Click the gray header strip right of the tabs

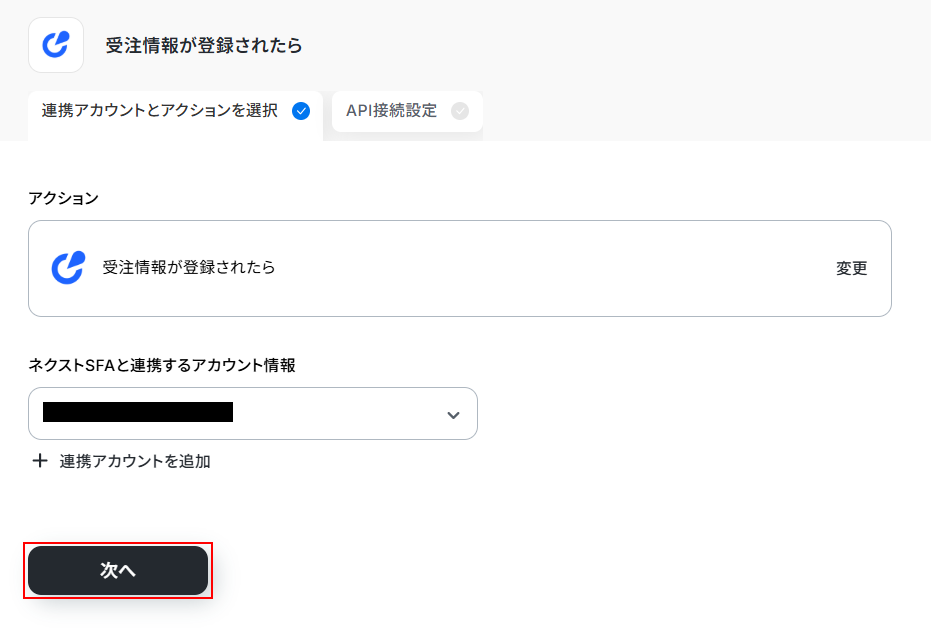click(x=700, y=115)
